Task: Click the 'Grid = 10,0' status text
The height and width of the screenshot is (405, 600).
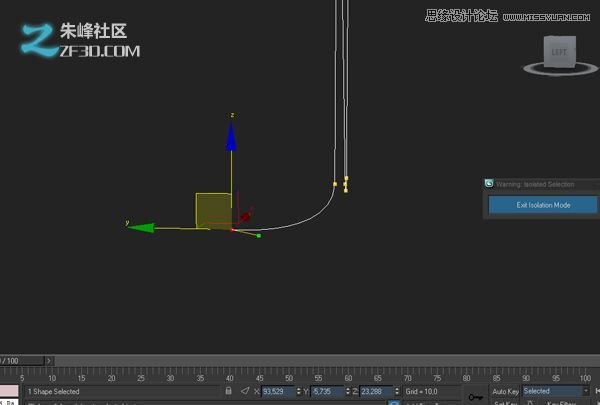Action: pyautogui.click(x=421, y=391)
